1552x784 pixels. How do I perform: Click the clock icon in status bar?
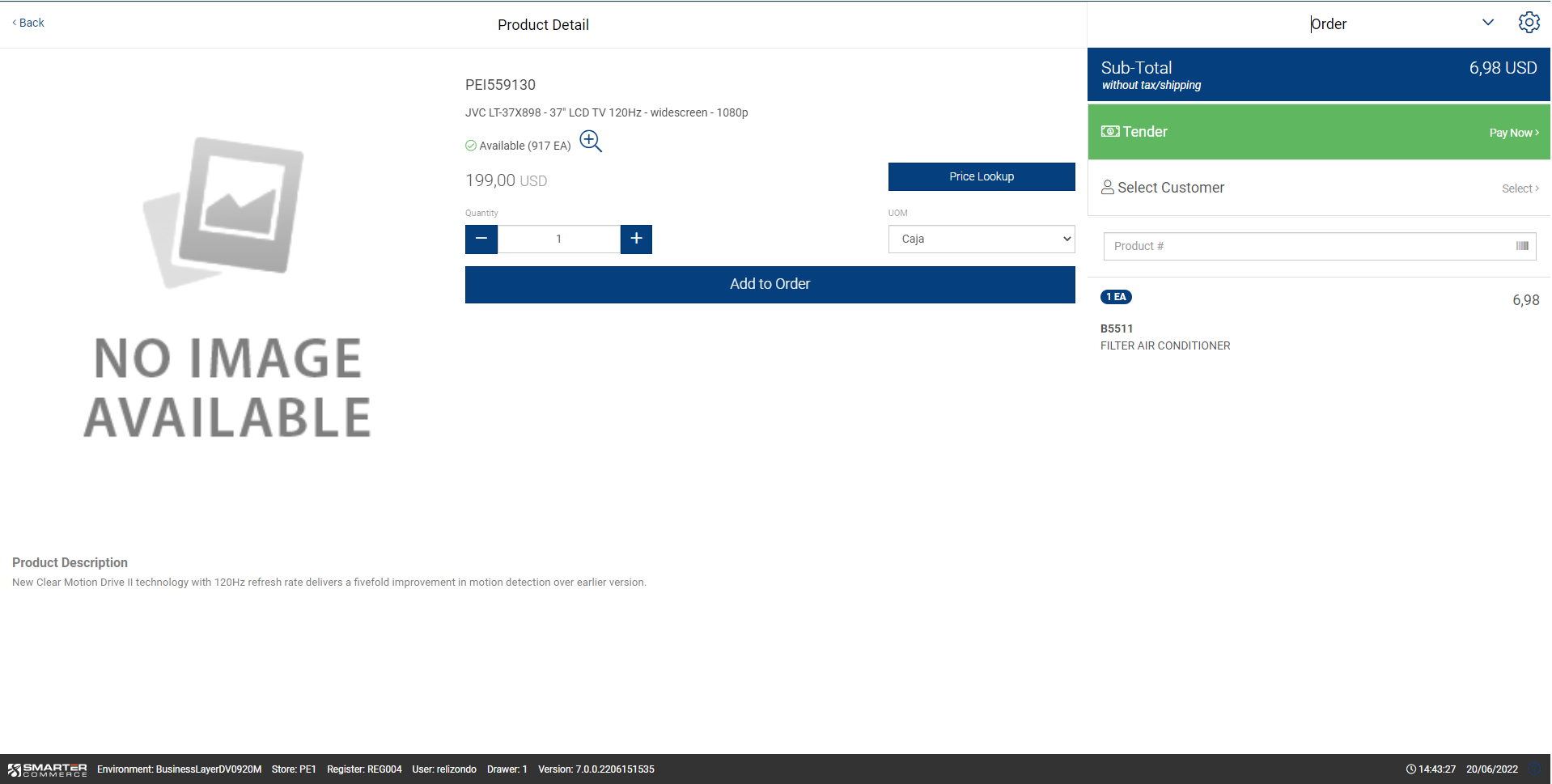click(x=1410, y=769)
